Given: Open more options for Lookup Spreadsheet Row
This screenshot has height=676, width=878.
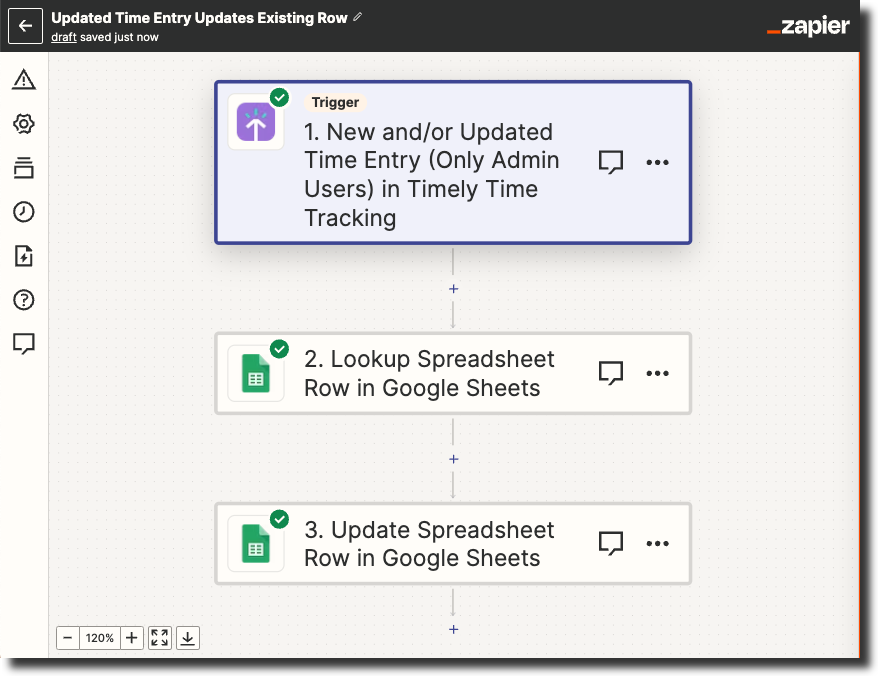Looking at the screenshot, I should 657,373.
